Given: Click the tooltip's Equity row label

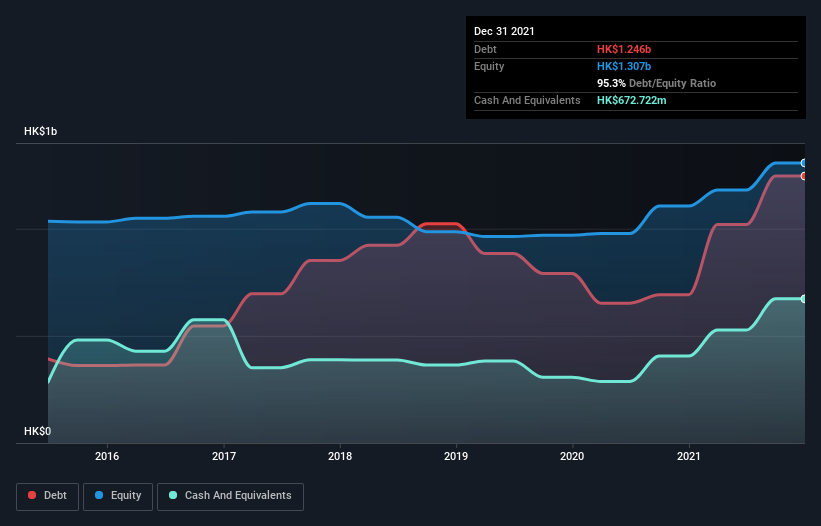Looking at the screenshot, I should tap(489, 66).
